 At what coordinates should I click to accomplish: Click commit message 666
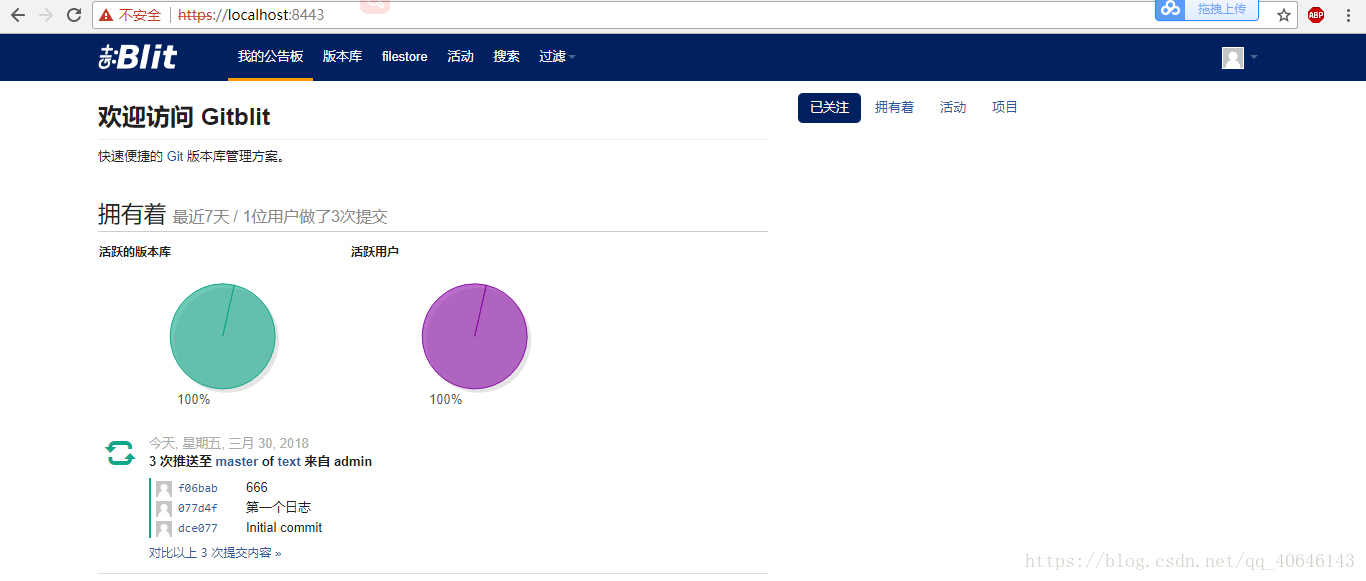pos(257,488)
